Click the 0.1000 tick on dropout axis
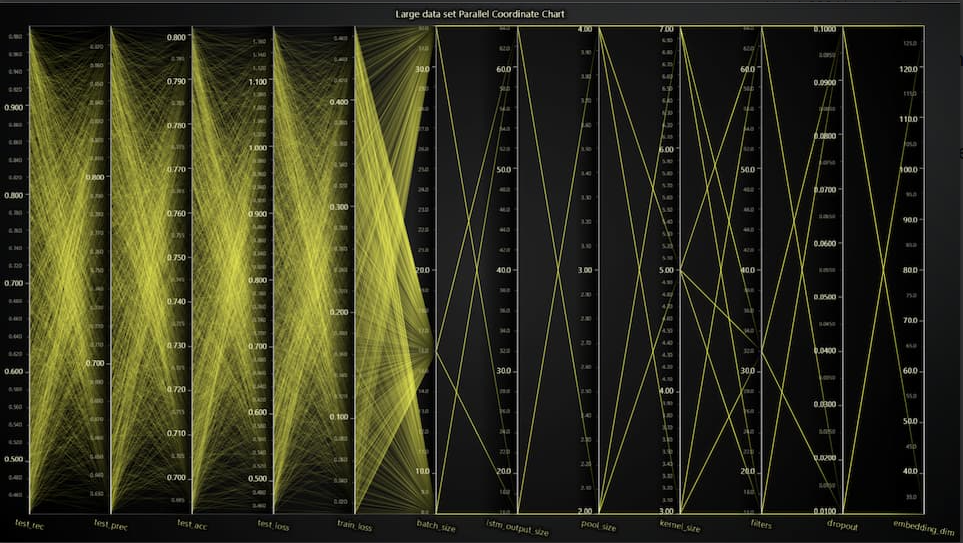This screenshot has width=963, height=543. click(825, 29)
